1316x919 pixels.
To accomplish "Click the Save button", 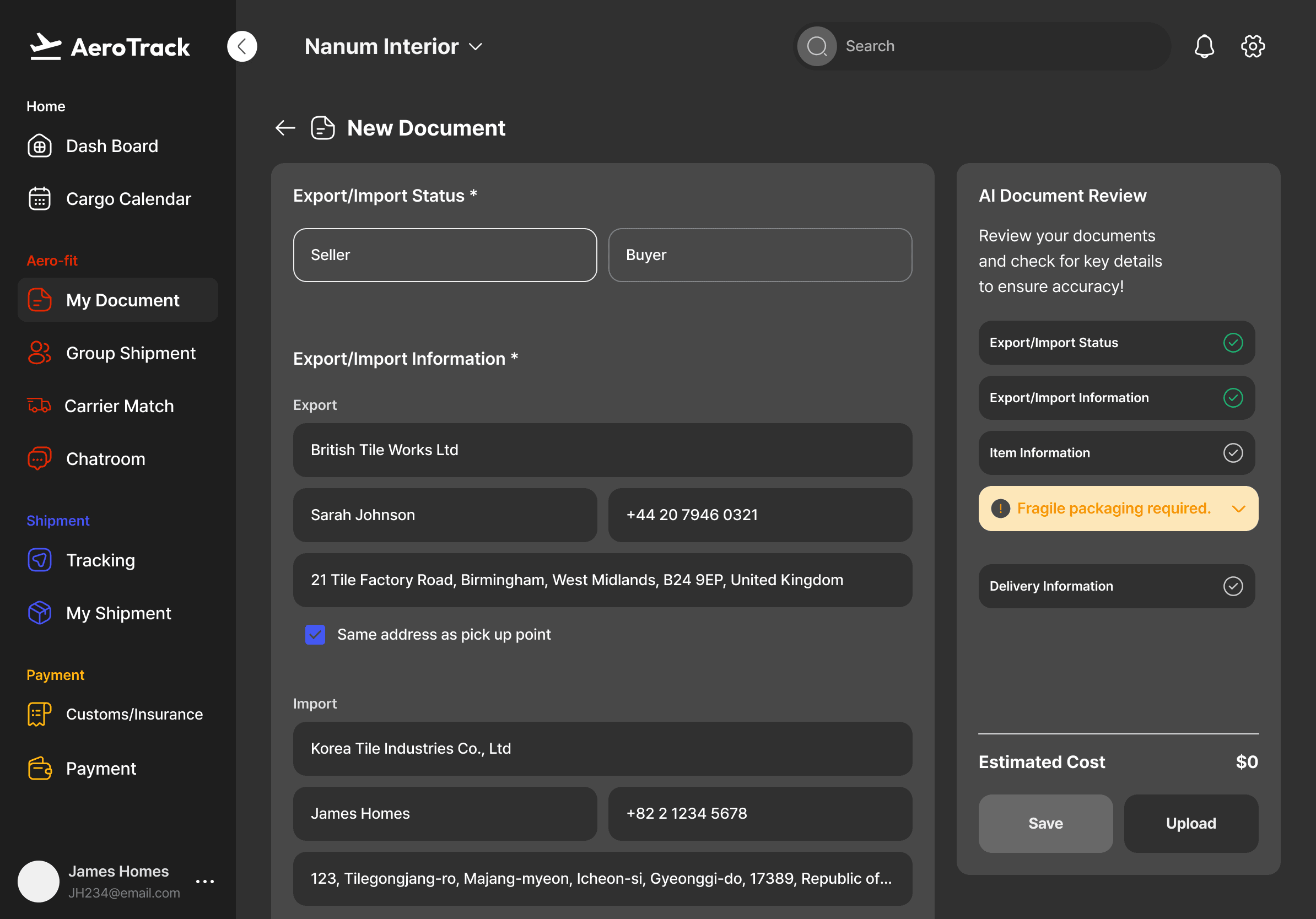I will pyautogui.click(x=1045, y=823).
